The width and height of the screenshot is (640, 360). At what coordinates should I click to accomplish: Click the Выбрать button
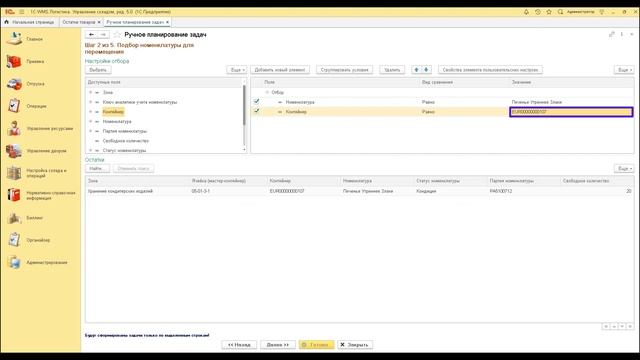tap(98, 70)
